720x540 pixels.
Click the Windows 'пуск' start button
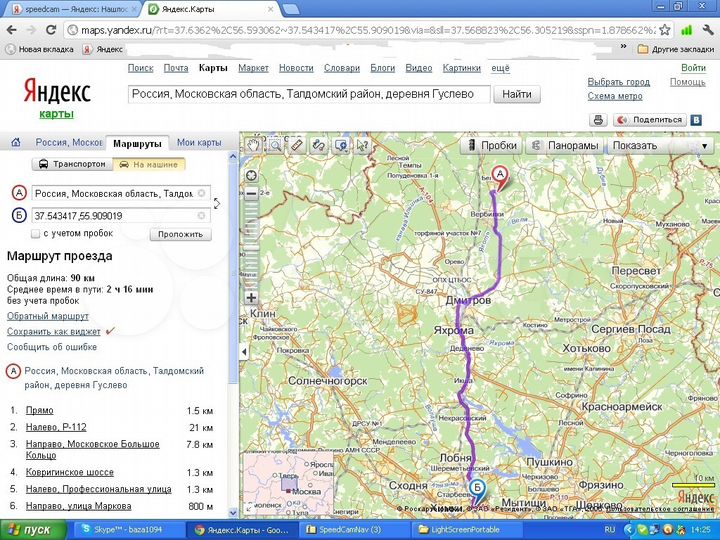[33, 530]
